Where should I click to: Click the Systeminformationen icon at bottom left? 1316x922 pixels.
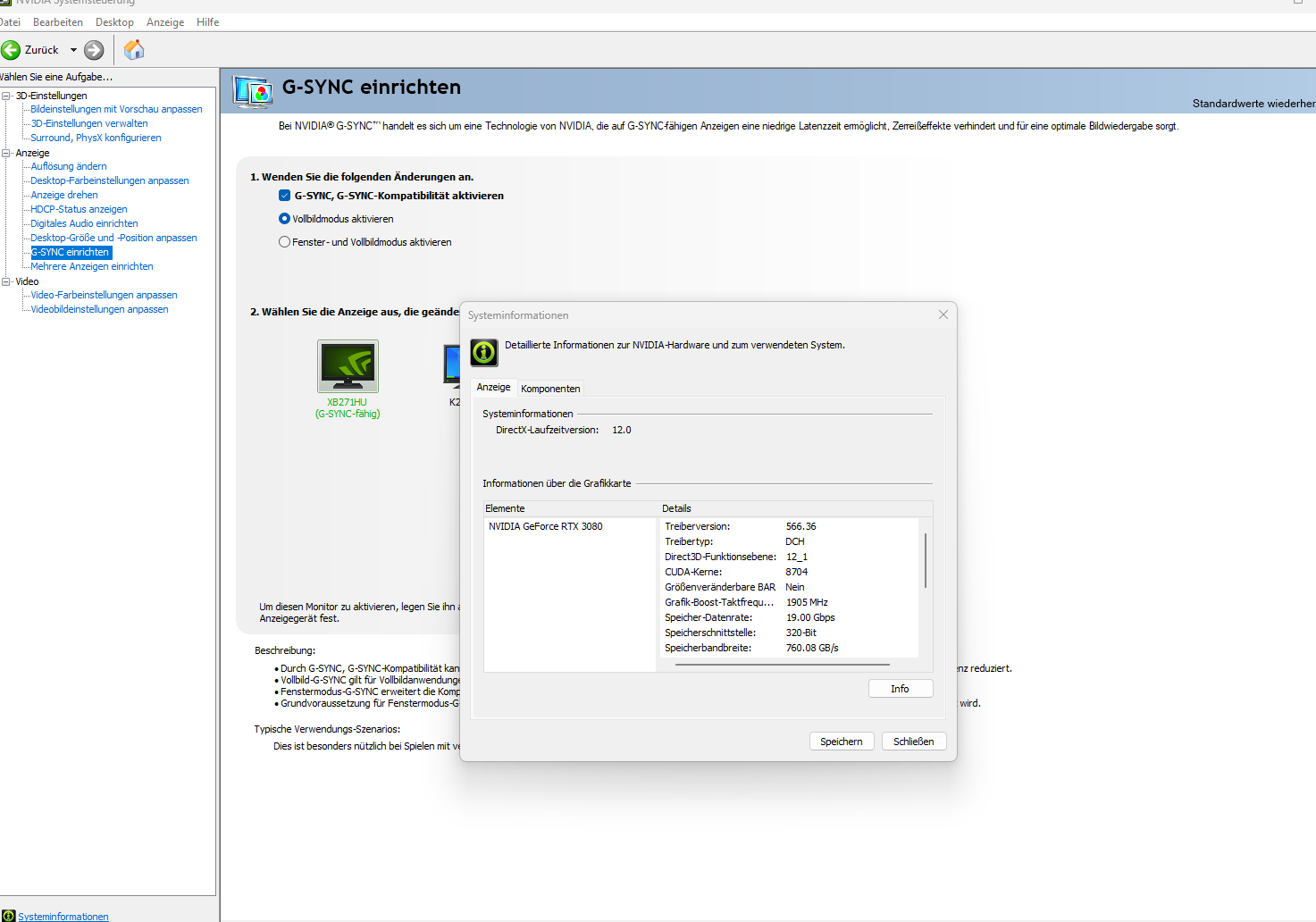(x=8, y=916)
